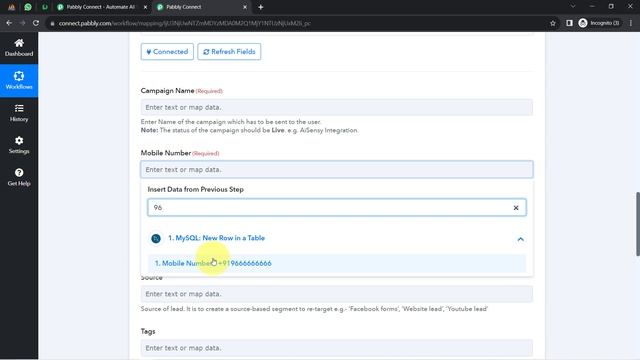Click the MySQL step icon

[156, 238]
